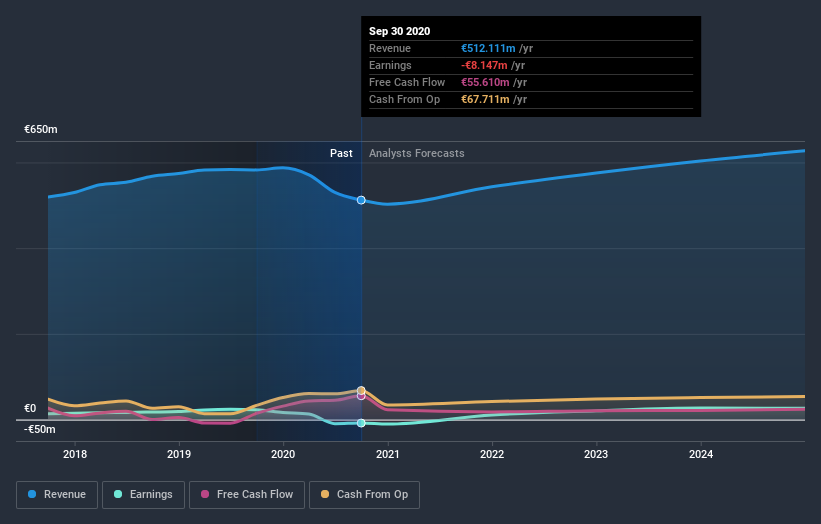Click the Analysts Forecasts label
Screen dimensions: 821x524
point(417,153)
